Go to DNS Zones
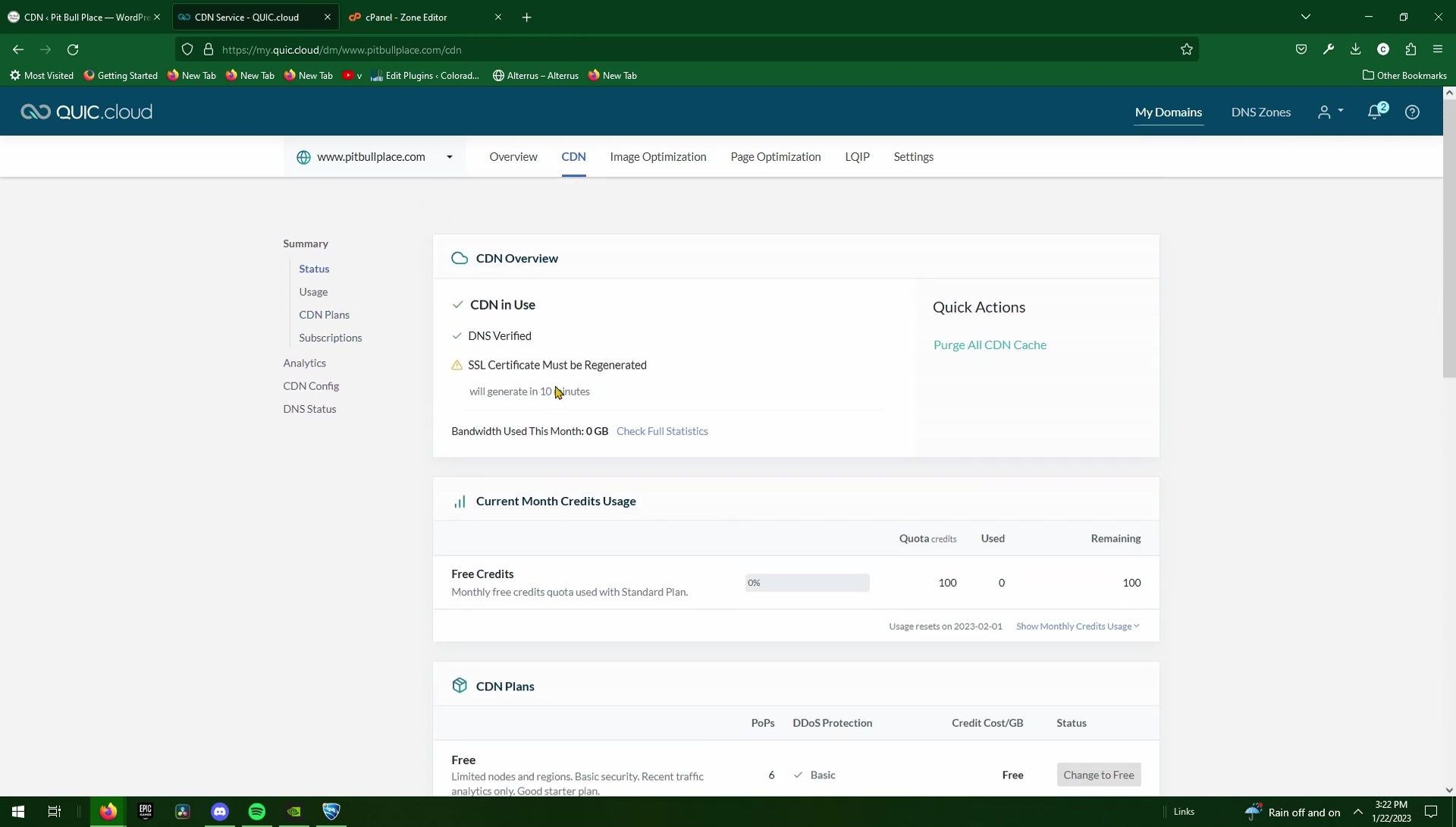 [1261, 112]
